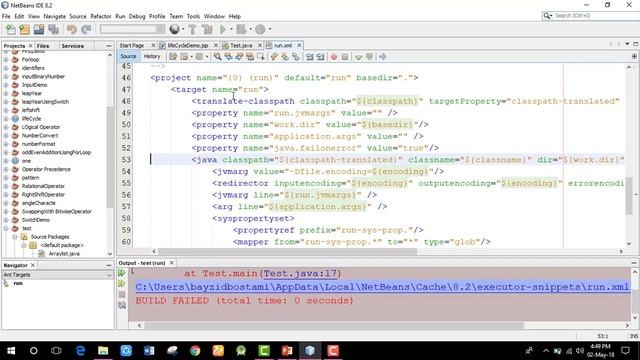Click the XSL Transformation arrow icon
Viewport: 640px width, 360px height.
pyautogui.click(x=383, y=57)
